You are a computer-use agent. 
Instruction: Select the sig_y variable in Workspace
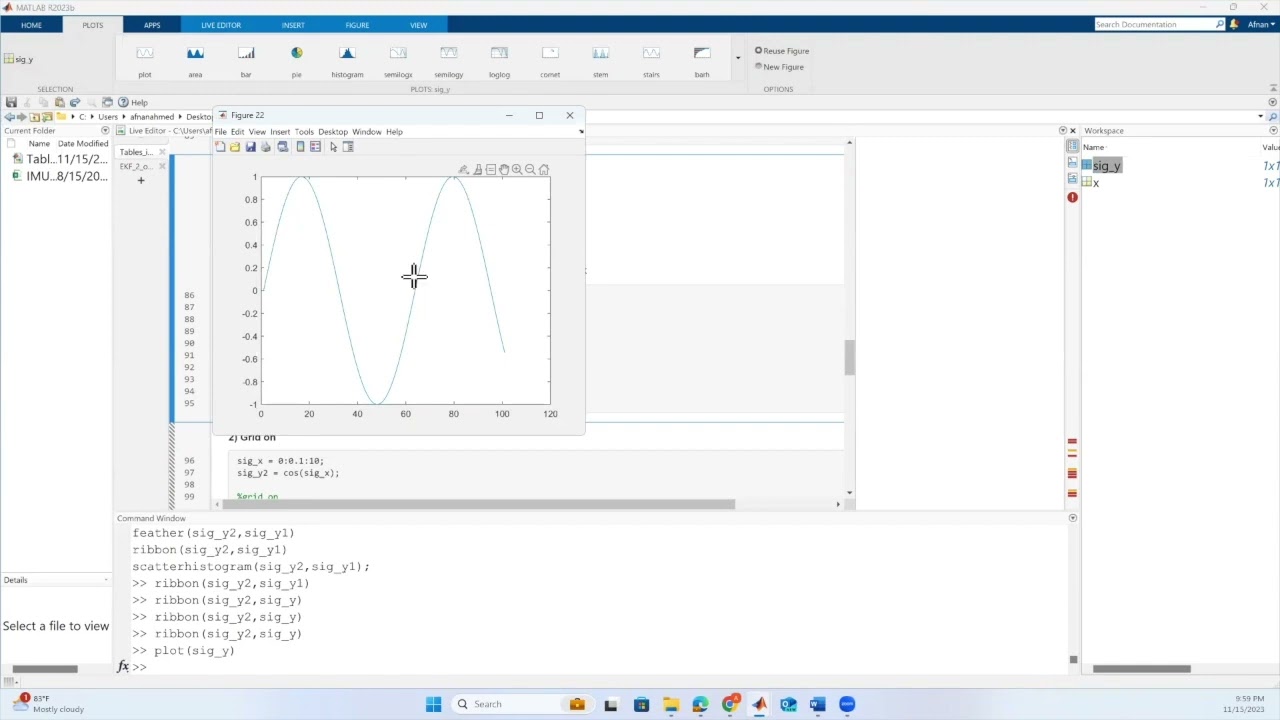click(1107, 166)
